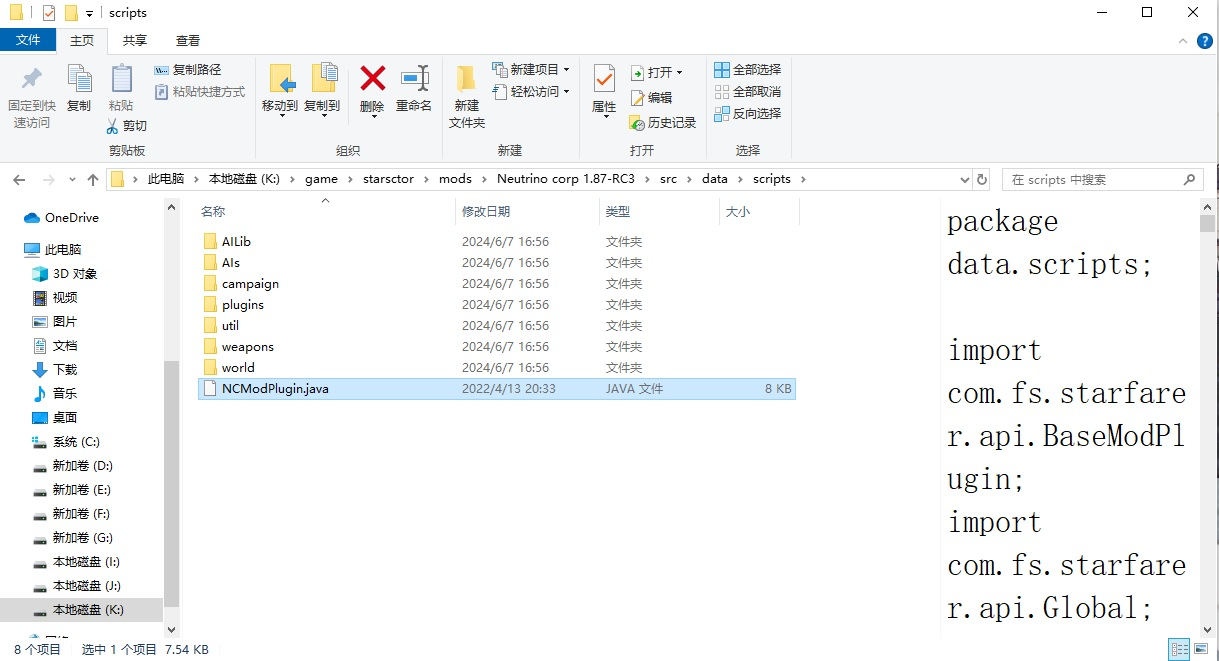Open the 轻松访问 dropdown
1219x661 pixels.
click(x=530, y=92)
